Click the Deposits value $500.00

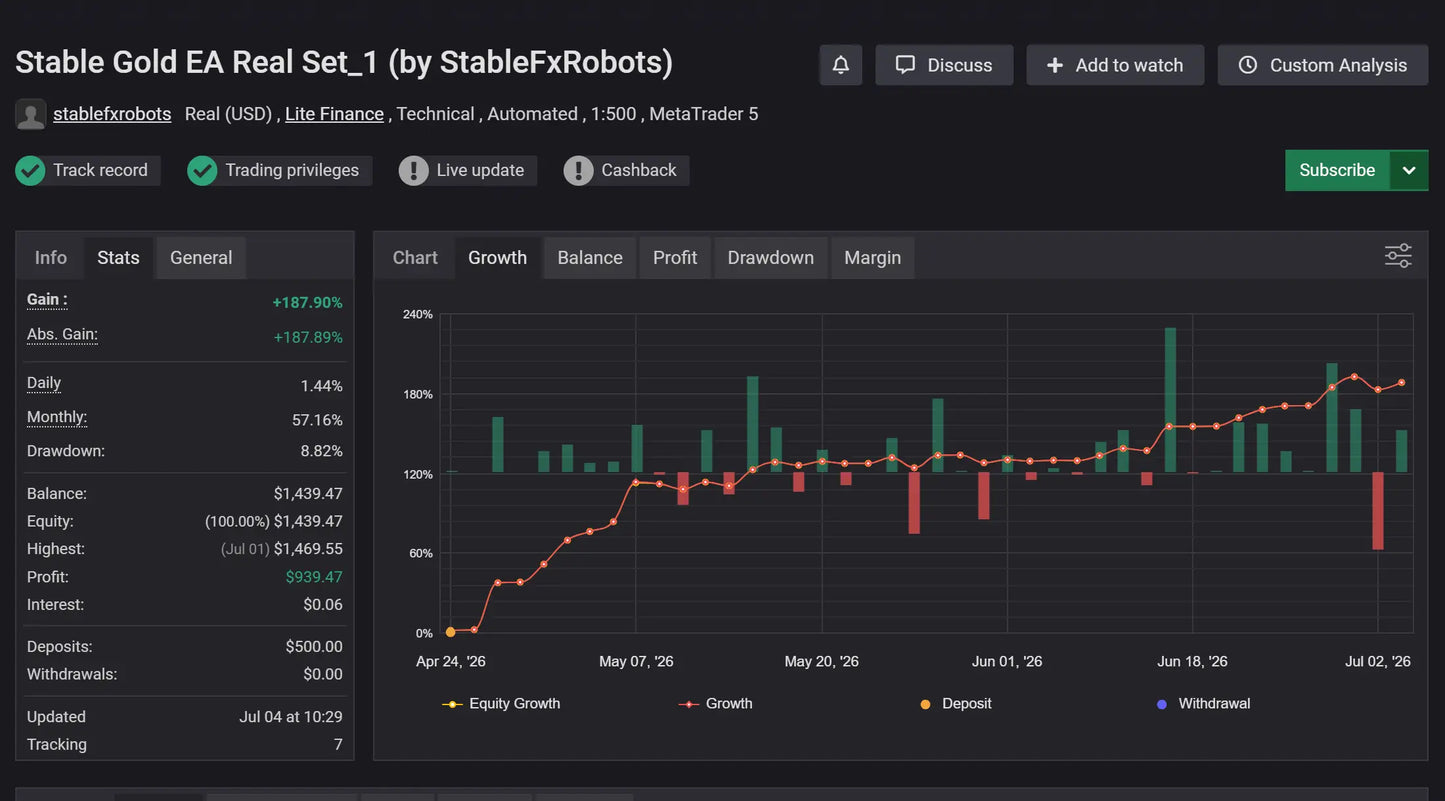pos(314,647)
